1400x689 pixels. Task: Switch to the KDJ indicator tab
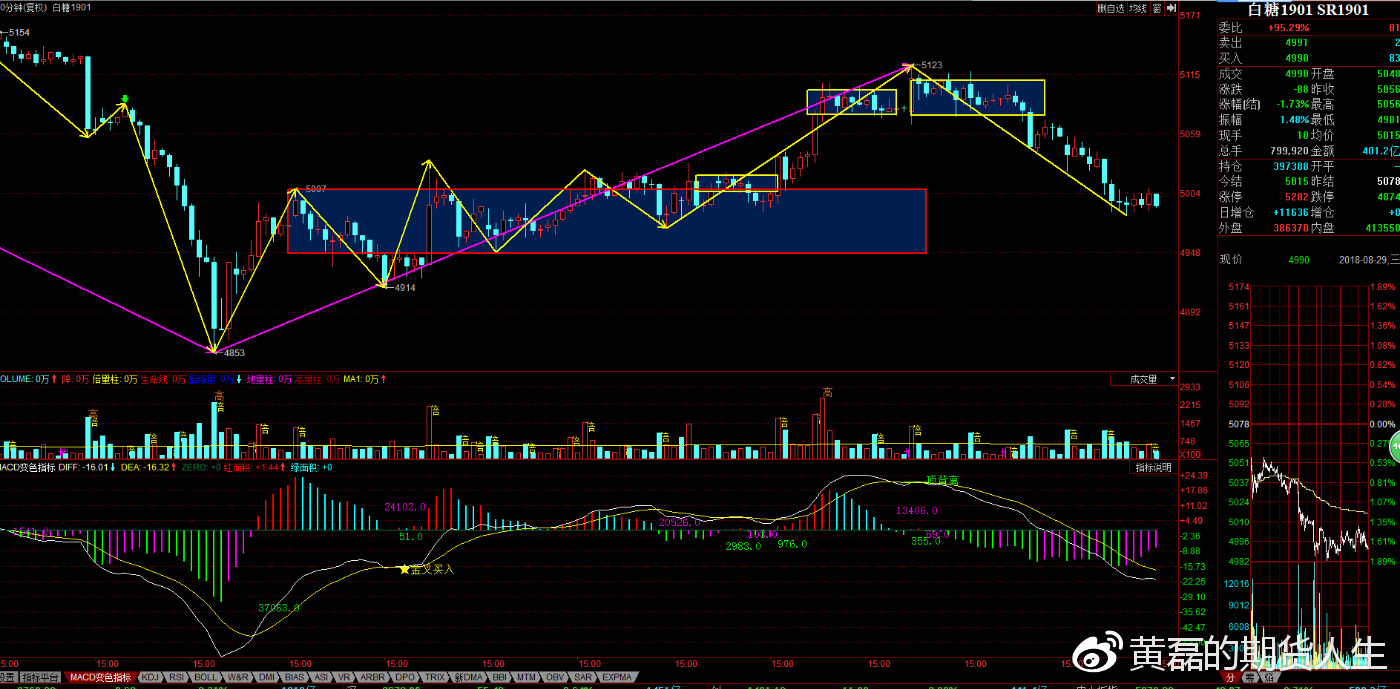(x=150, y=677)
